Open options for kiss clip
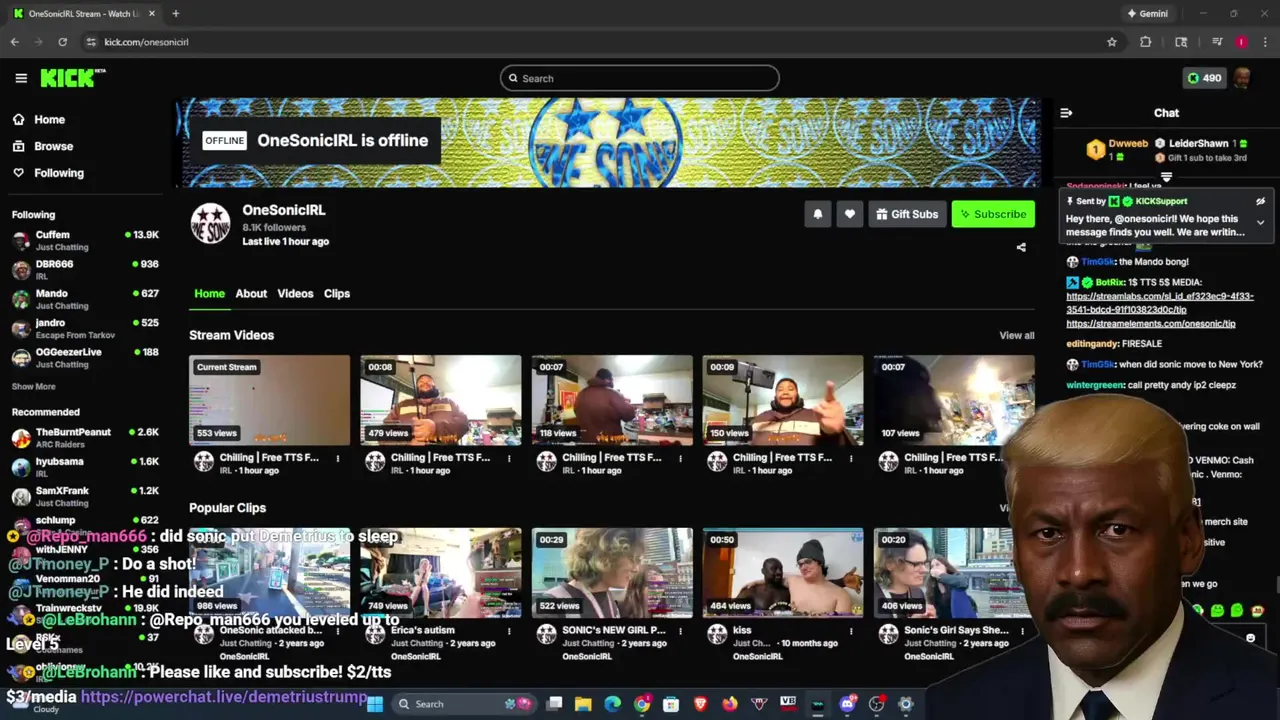The width and height of the screenshot is (1280, 720). 851,632
